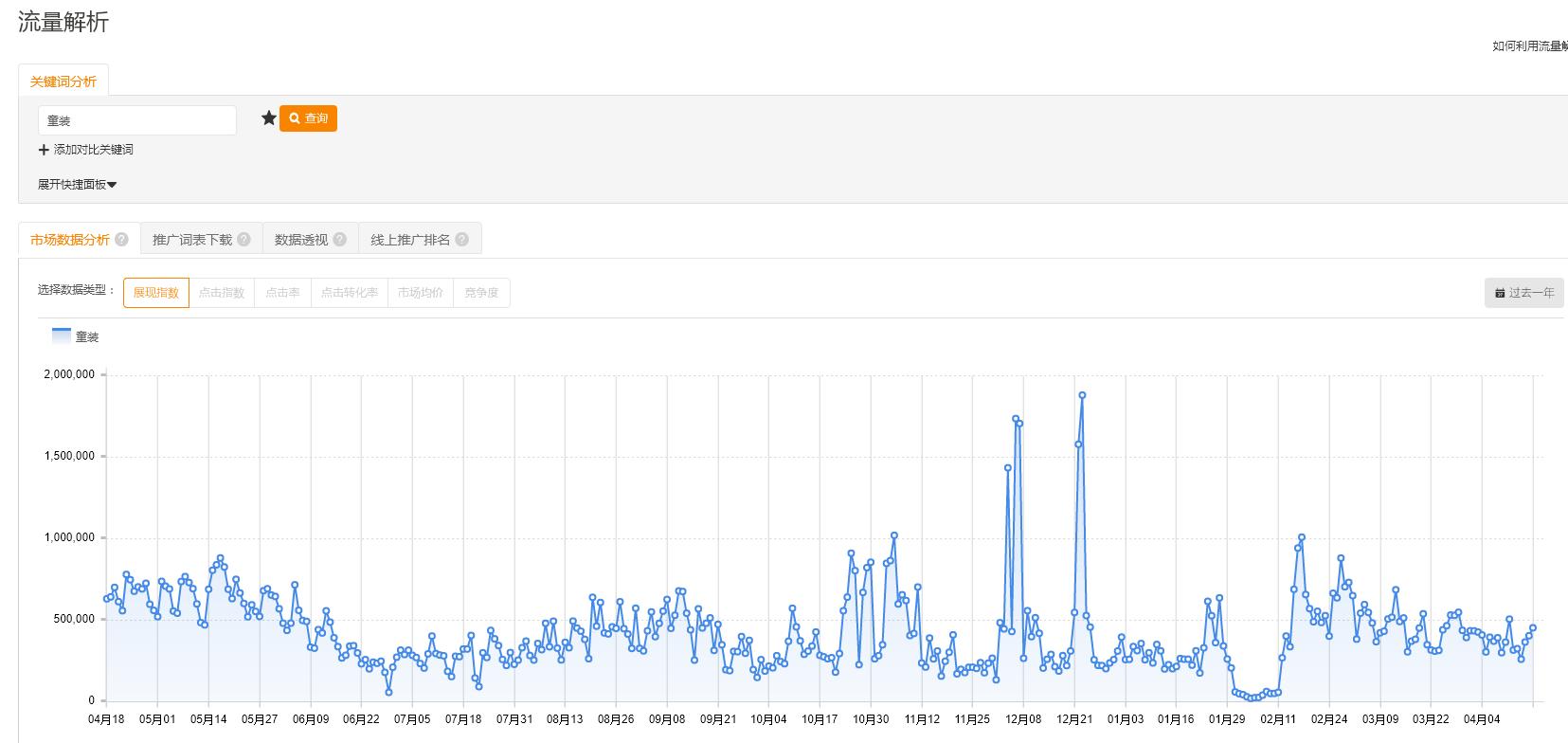This screenshot has height=743, width=1568.
Task: Select 市场均价 data type
Action: [x=421, y=293]
